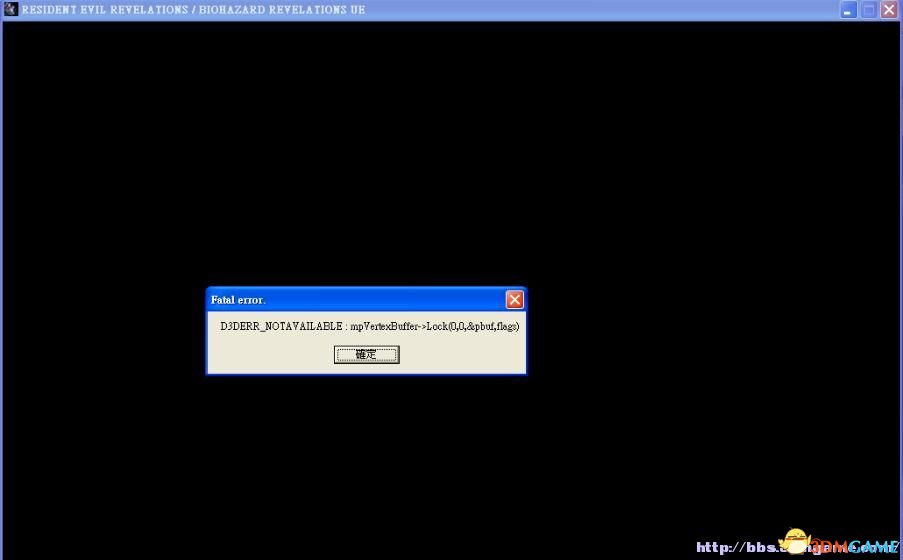Click the RESIDENT EVIL REVELATIONS window title text
Viewport: 903px width, 560px height.
pyautogui.click(x=194, y=10)
